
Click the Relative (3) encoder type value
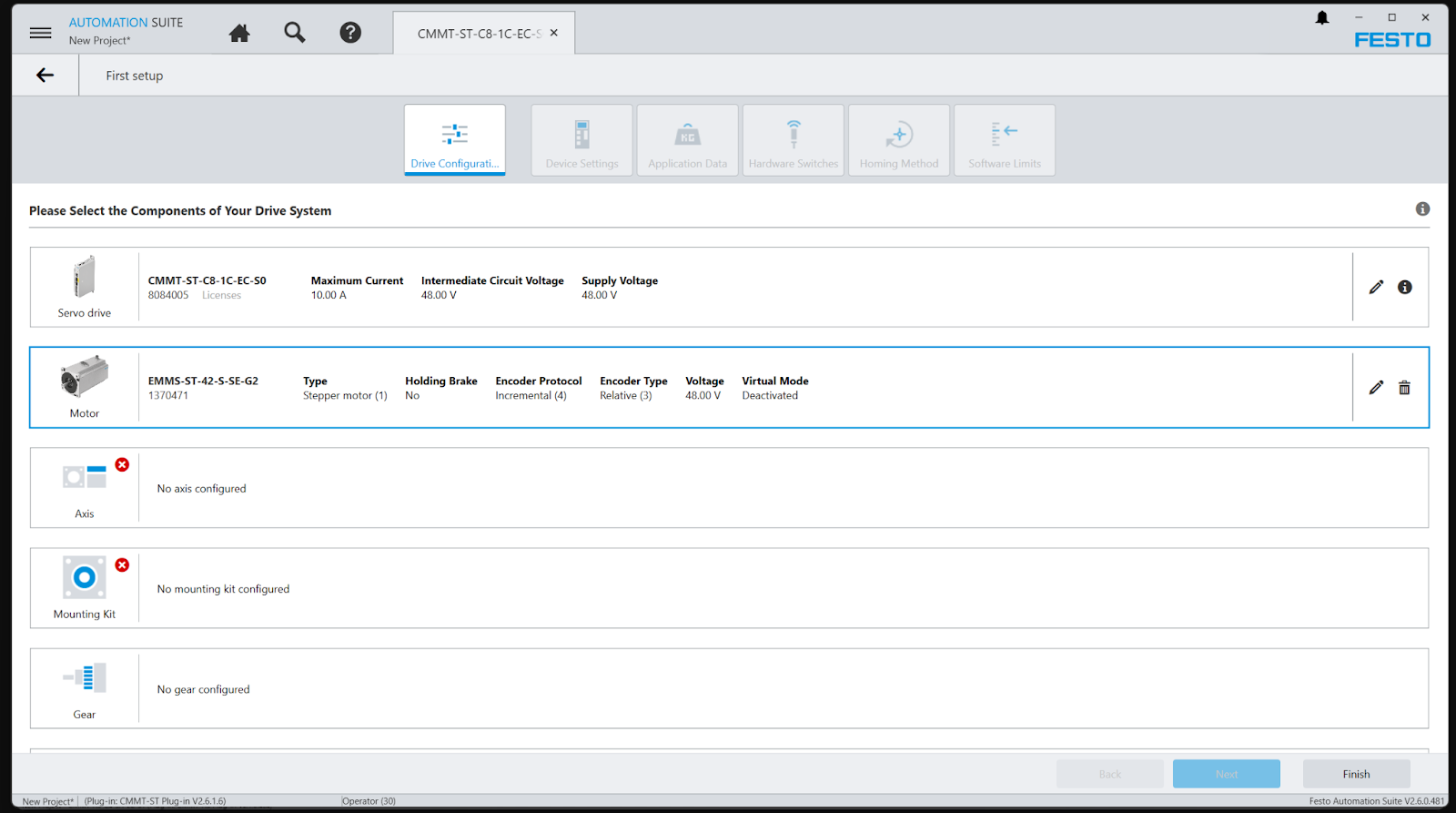(626, 395)
